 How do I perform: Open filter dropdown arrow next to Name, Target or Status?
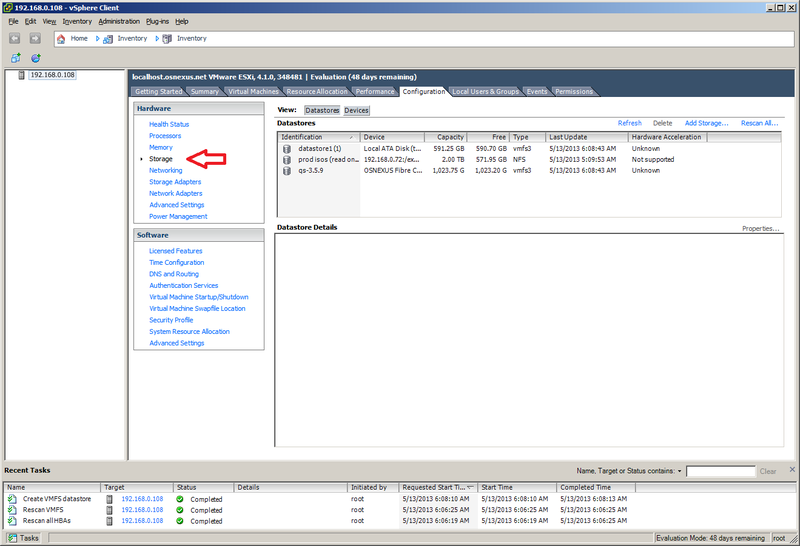[x=680, y=471]
